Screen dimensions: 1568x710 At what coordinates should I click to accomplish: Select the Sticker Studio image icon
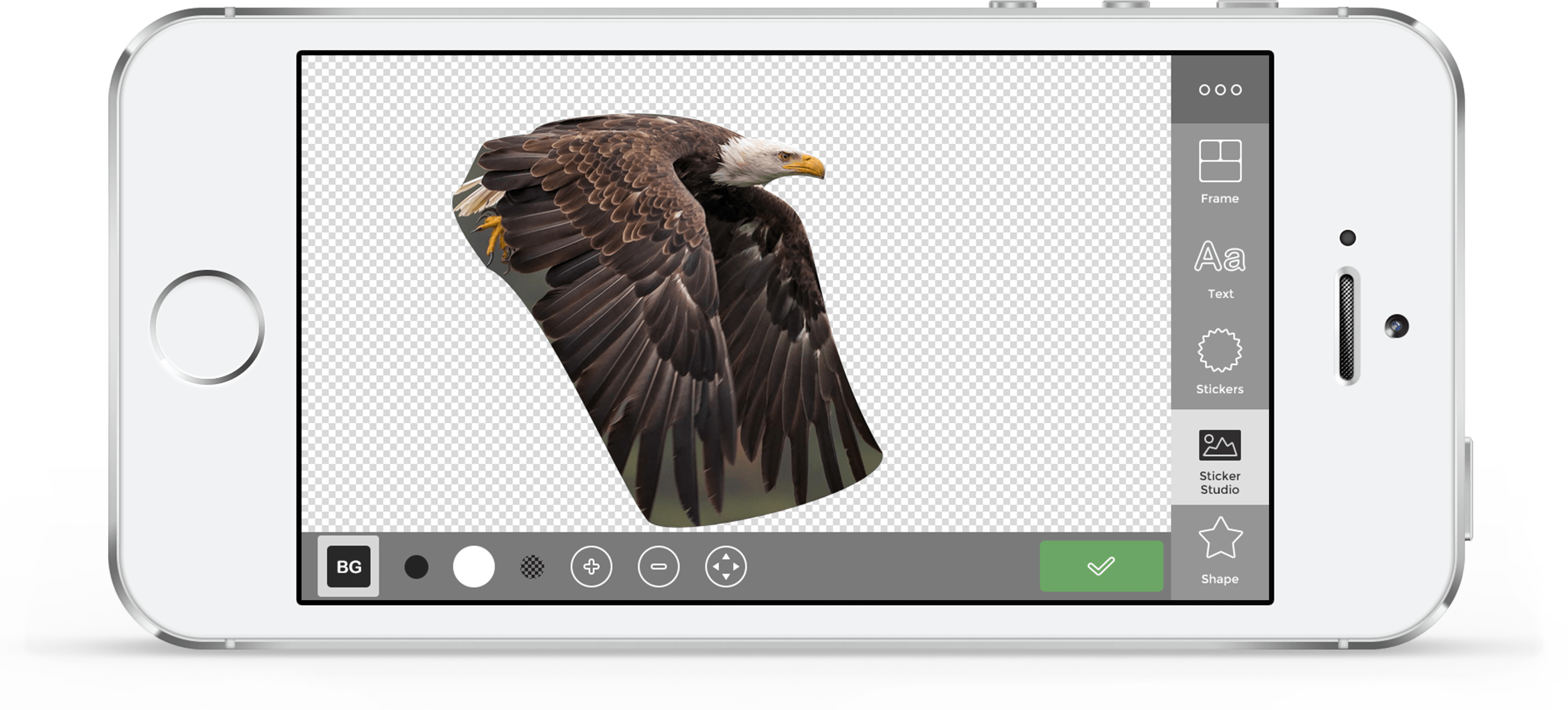click(1220, 445)
